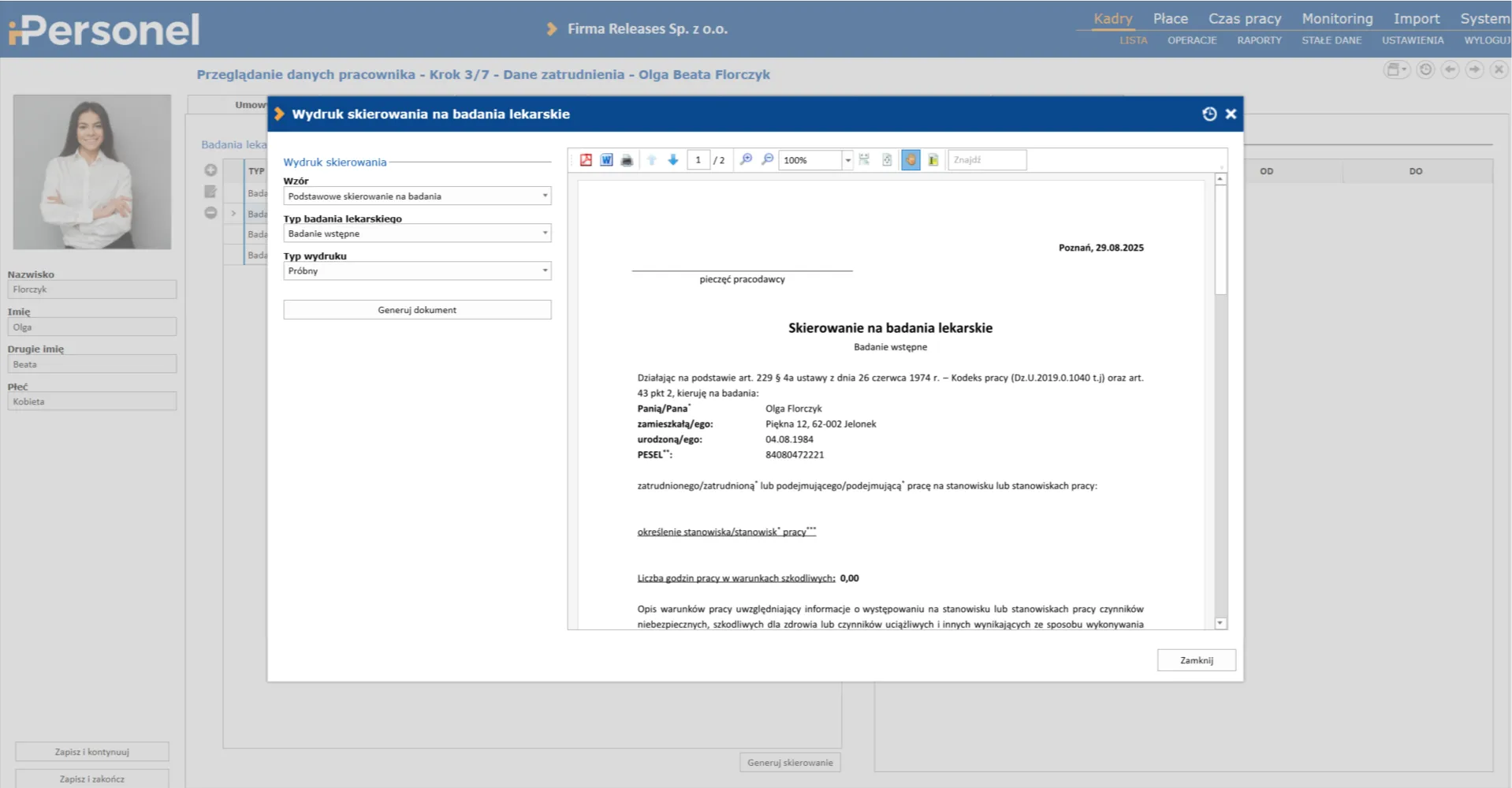Go to next page with down arrow
Screen dimensions: 1512x788
673,160
